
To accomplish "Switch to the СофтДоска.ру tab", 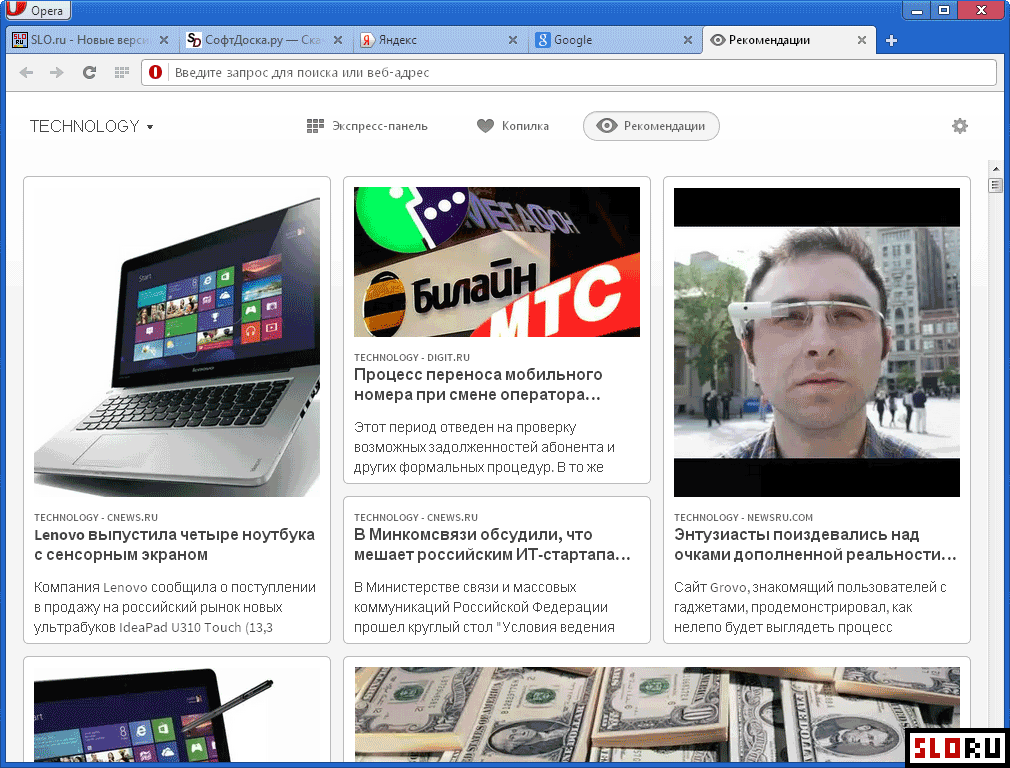I will pyautogui.click(x=265, y=40).
